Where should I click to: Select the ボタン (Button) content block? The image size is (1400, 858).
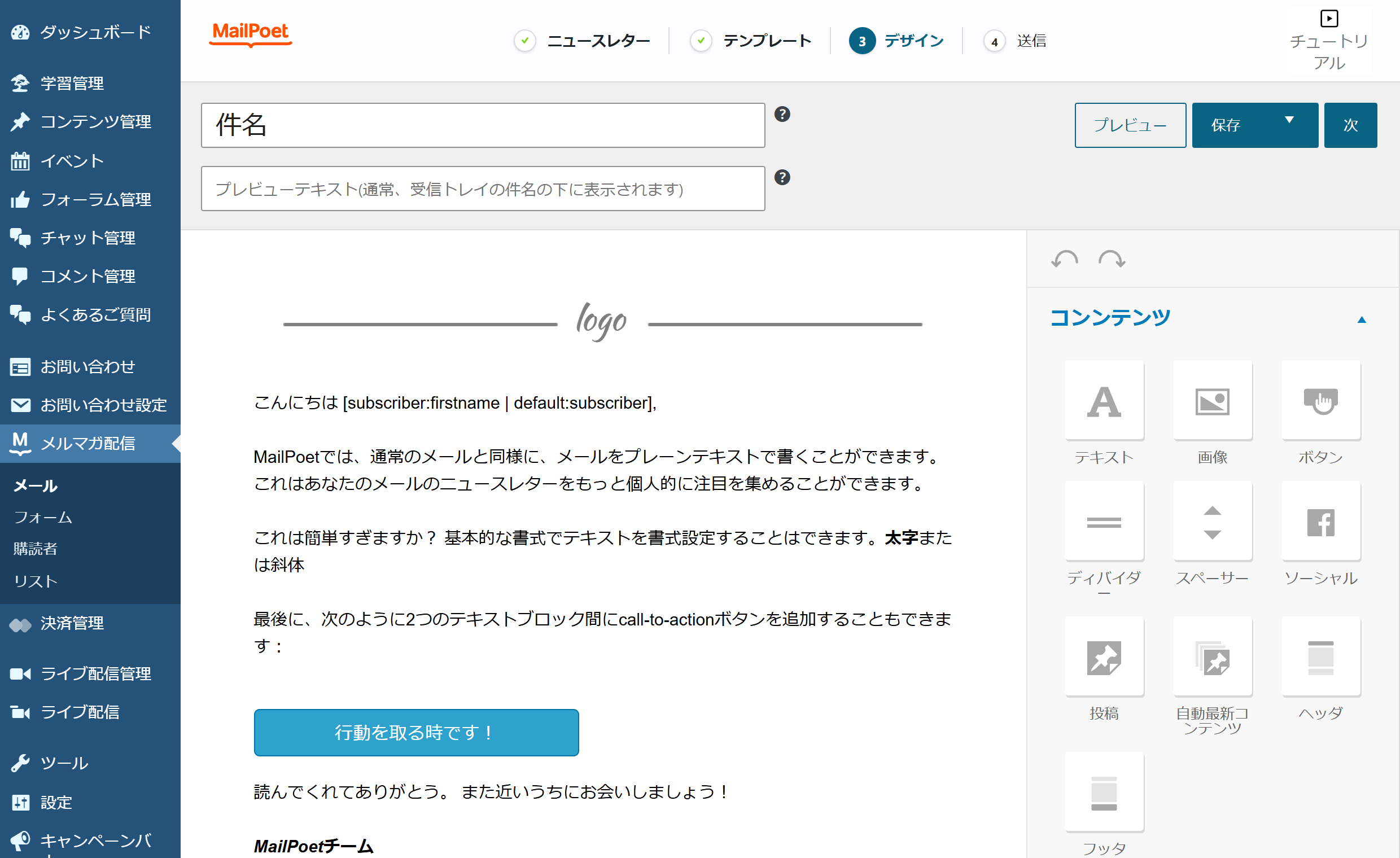point(1320,401)
